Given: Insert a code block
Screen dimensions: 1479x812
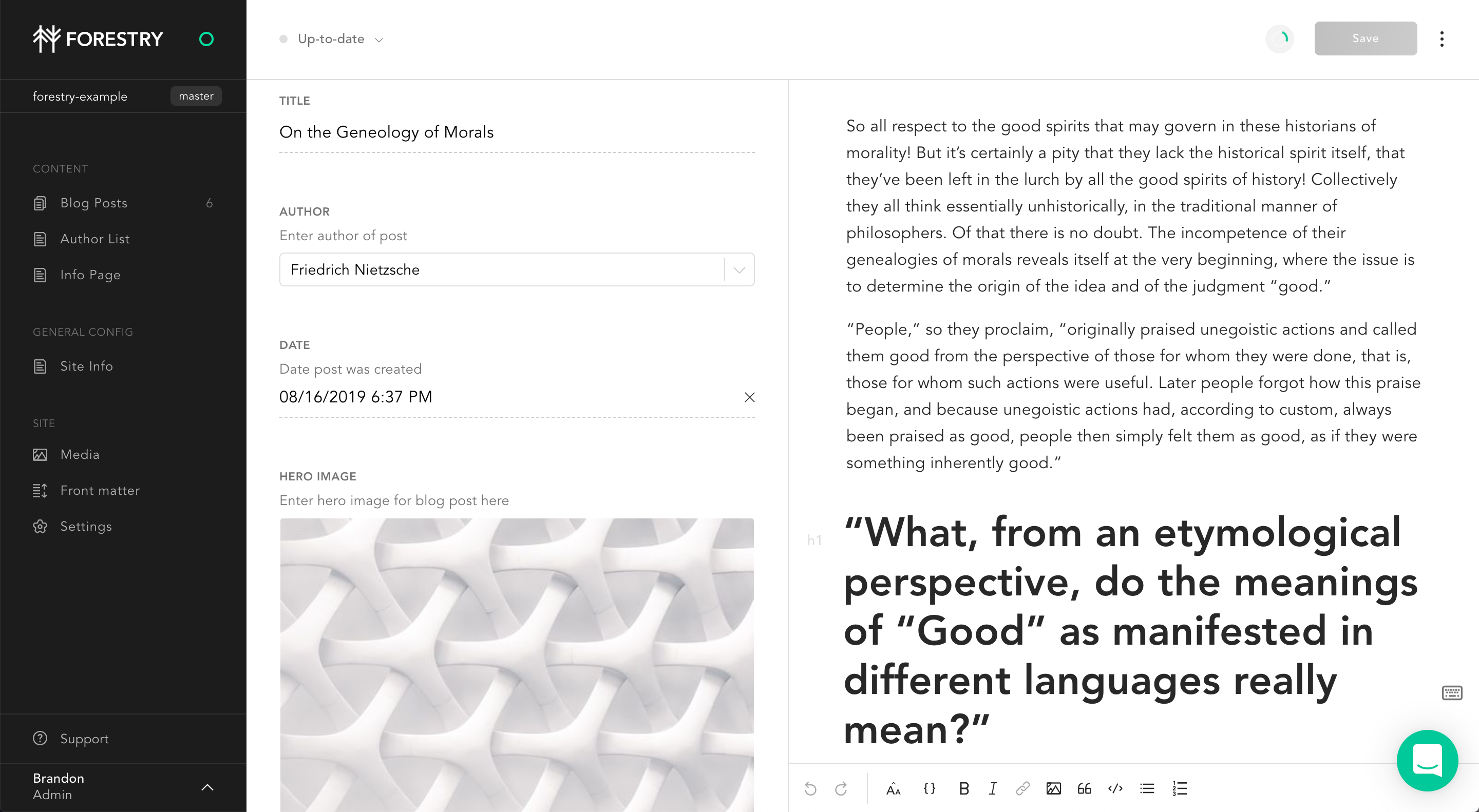Looking at the screenshot, I should [x=1115, y=788].
